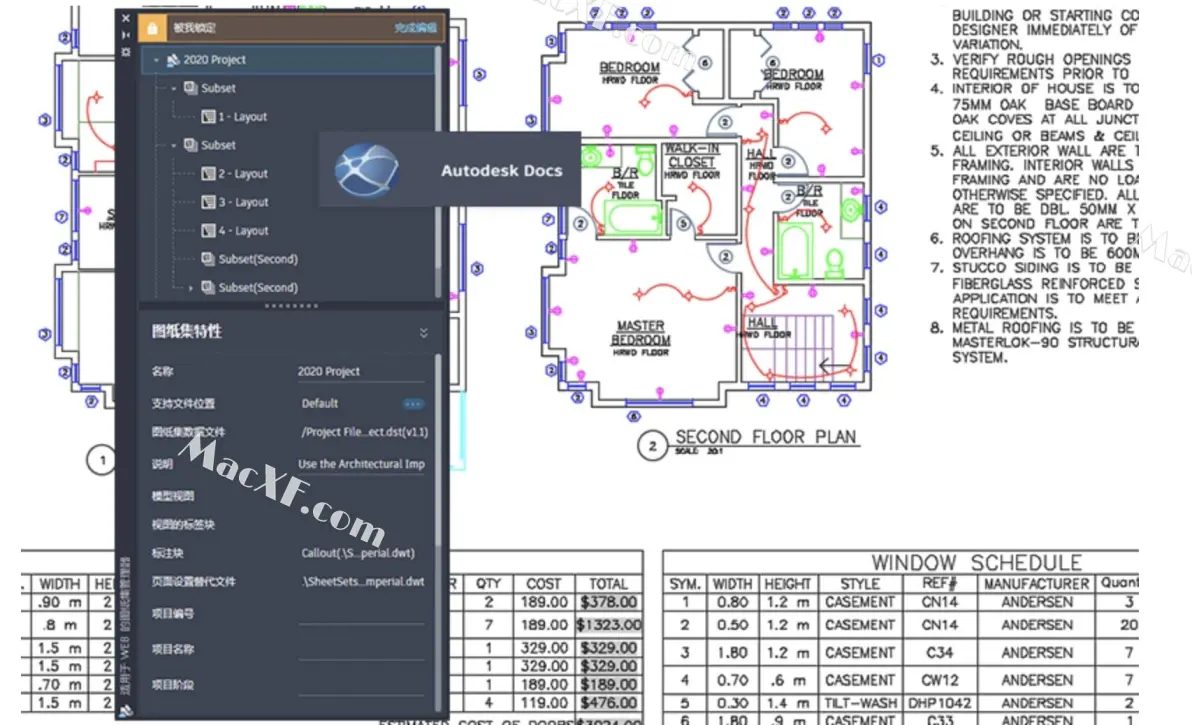Click the orange lock icon
The image size is (1192, 725).
(x=151, y=28)
